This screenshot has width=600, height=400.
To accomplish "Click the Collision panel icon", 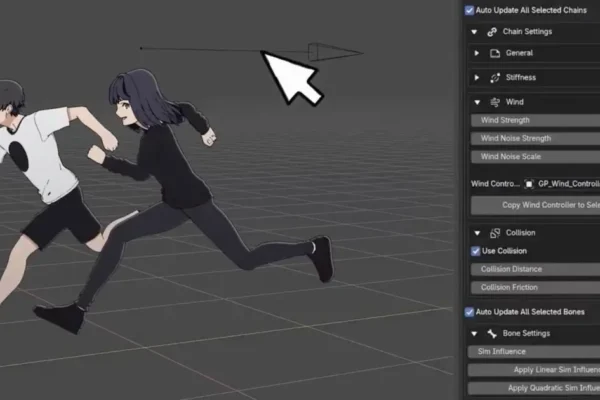I will (x=492, y=233).
